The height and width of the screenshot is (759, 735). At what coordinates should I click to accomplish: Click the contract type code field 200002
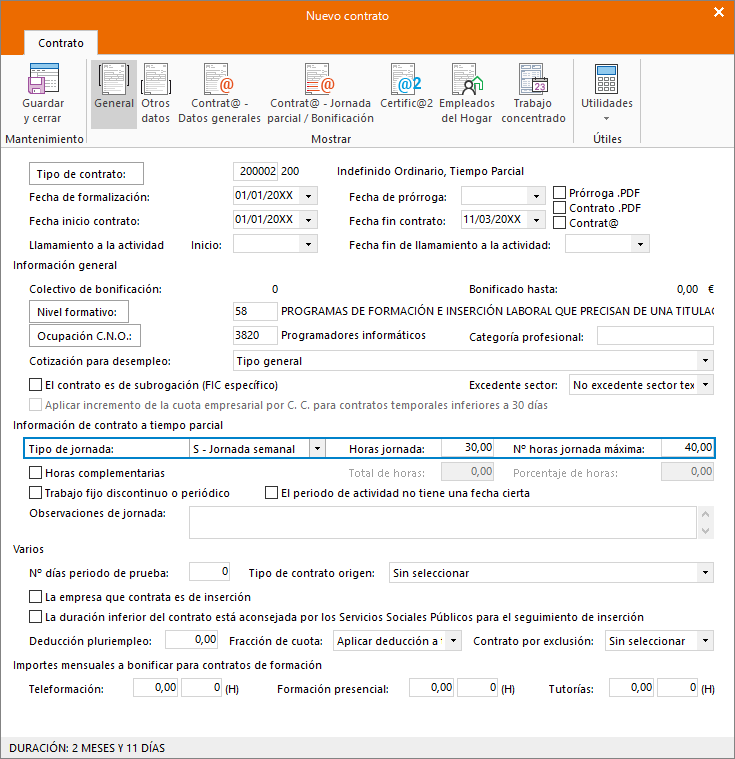(x=256, y=171)
